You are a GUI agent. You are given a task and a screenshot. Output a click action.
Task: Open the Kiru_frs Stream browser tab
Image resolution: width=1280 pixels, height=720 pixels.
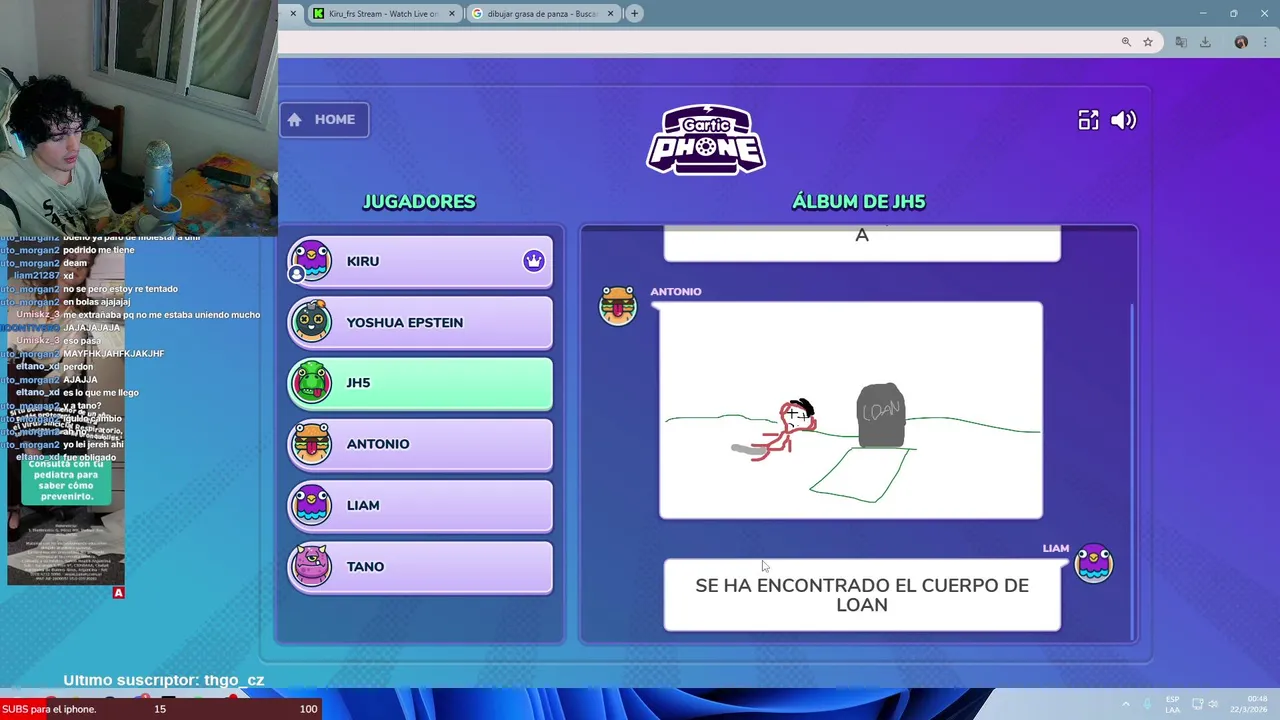(x=383, y=13)
